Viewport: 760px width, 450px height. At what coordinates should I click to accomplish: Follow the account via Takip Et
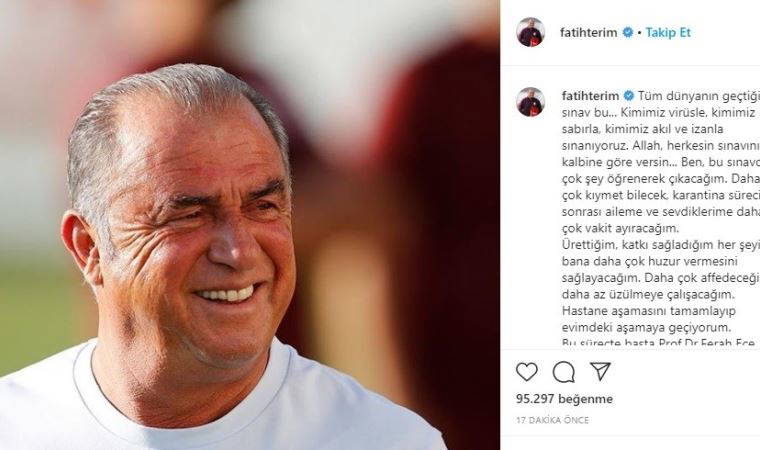pos(668,32)
